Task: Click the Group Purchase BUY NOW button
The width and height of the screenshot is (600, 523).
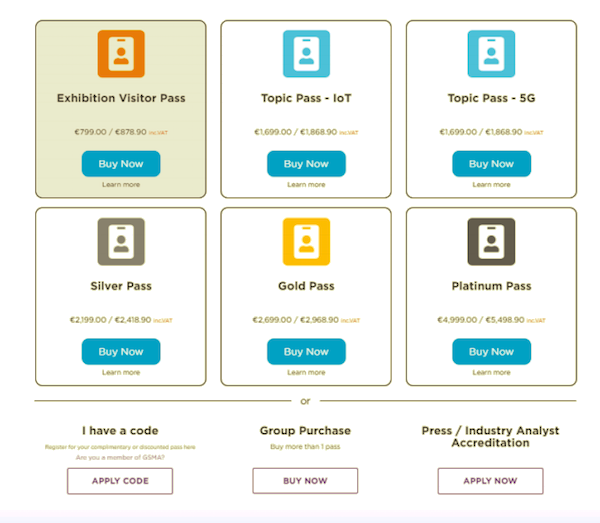Action: pyautogui.click(x=305, y=481)
